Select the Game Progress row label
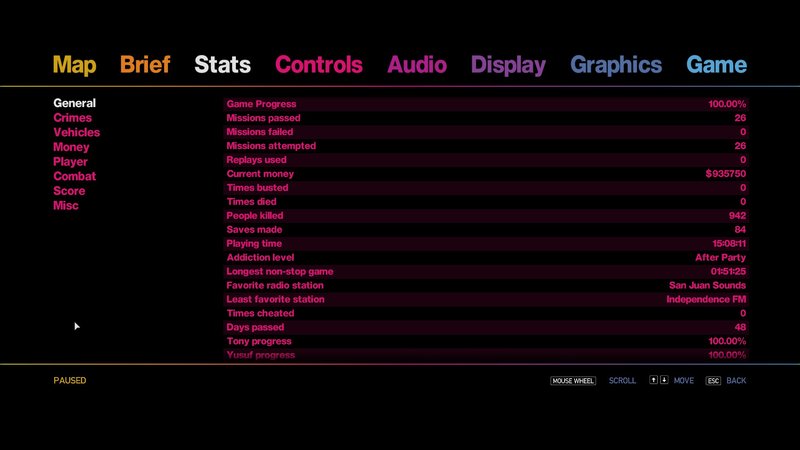Screen dimensions: 800x450 (261, 104)
